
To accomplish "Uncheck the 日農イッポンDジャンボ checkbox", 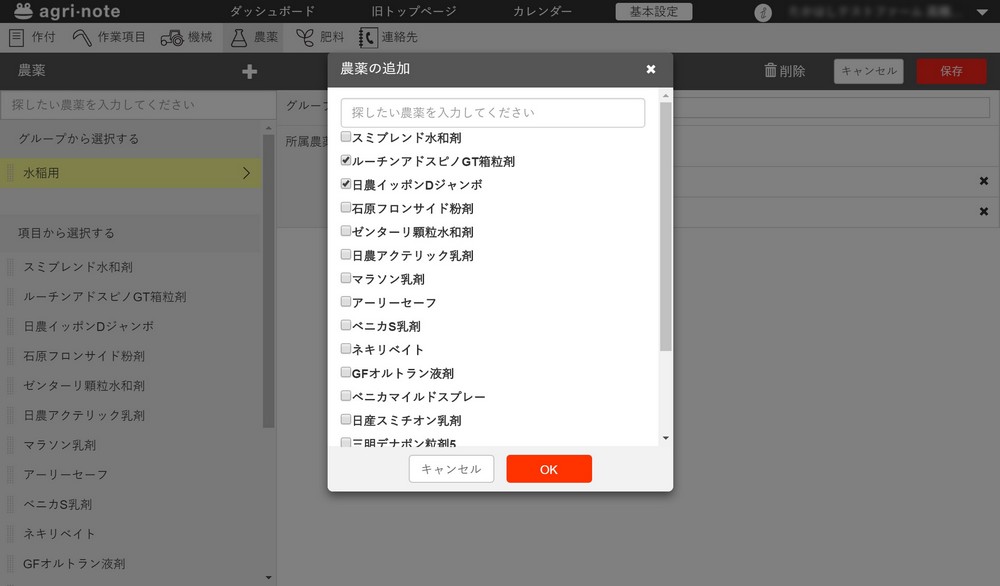I will tap(346, 185).
